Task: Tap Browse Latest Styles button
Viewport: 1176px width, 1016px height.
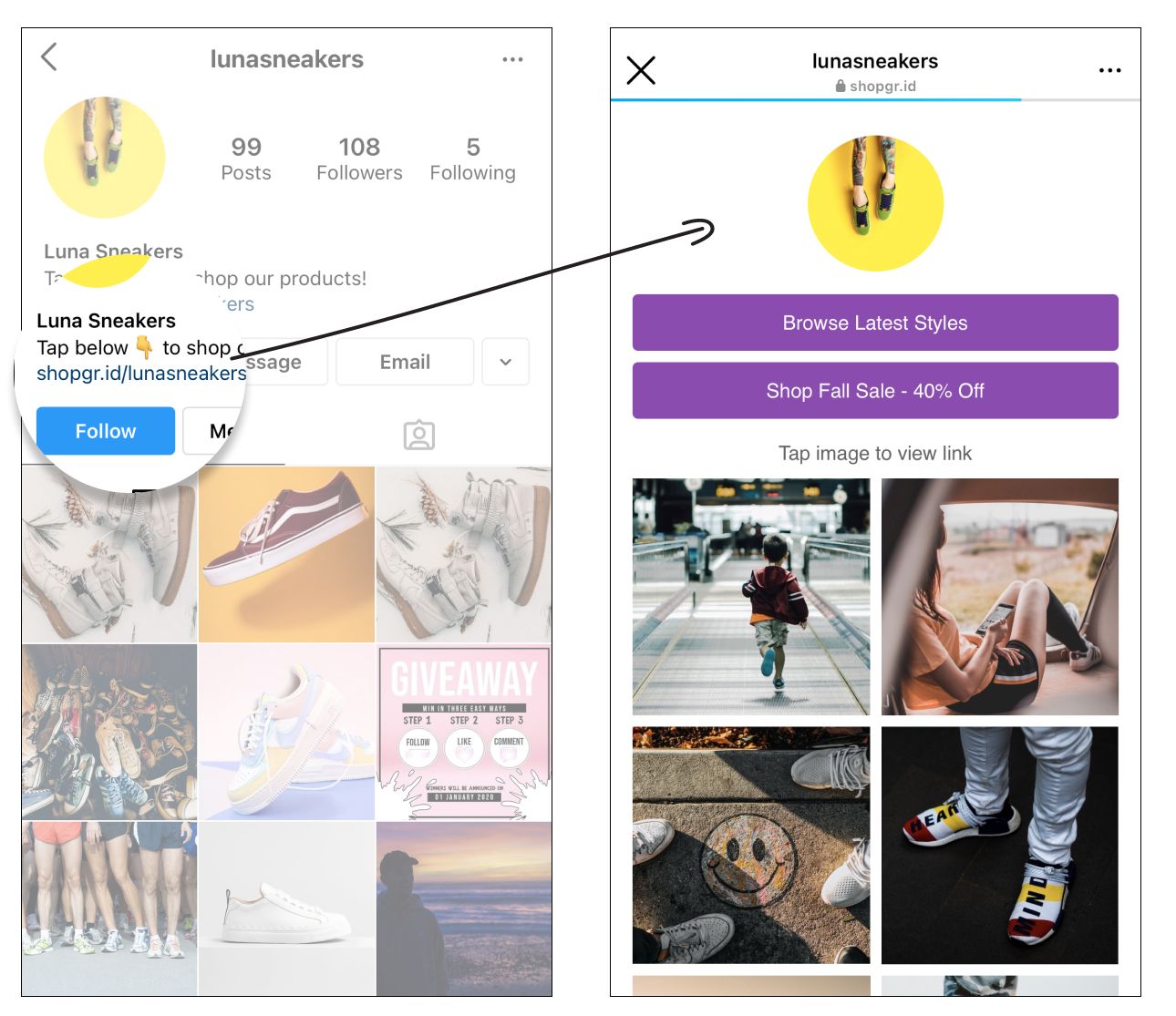Action: coord(875,323)
